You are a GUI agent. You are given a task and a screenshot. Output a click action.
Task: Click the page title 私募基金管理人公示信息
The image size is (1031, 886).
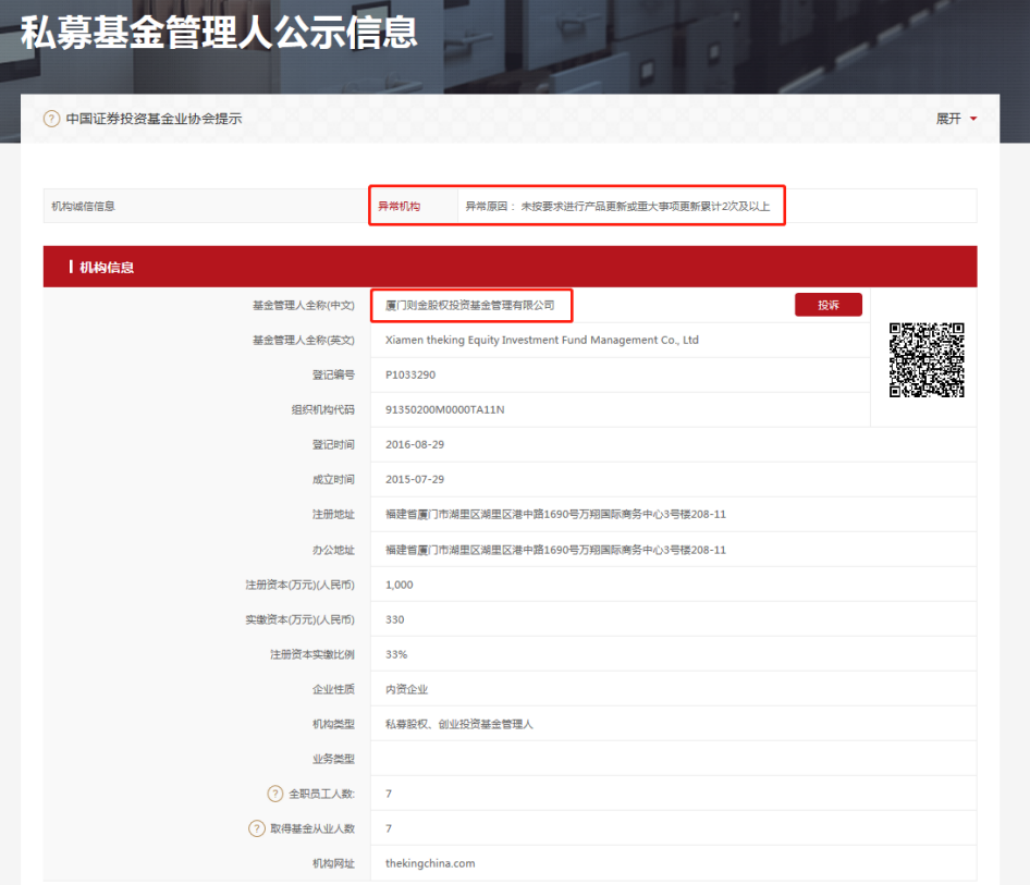tap(219, 32)
